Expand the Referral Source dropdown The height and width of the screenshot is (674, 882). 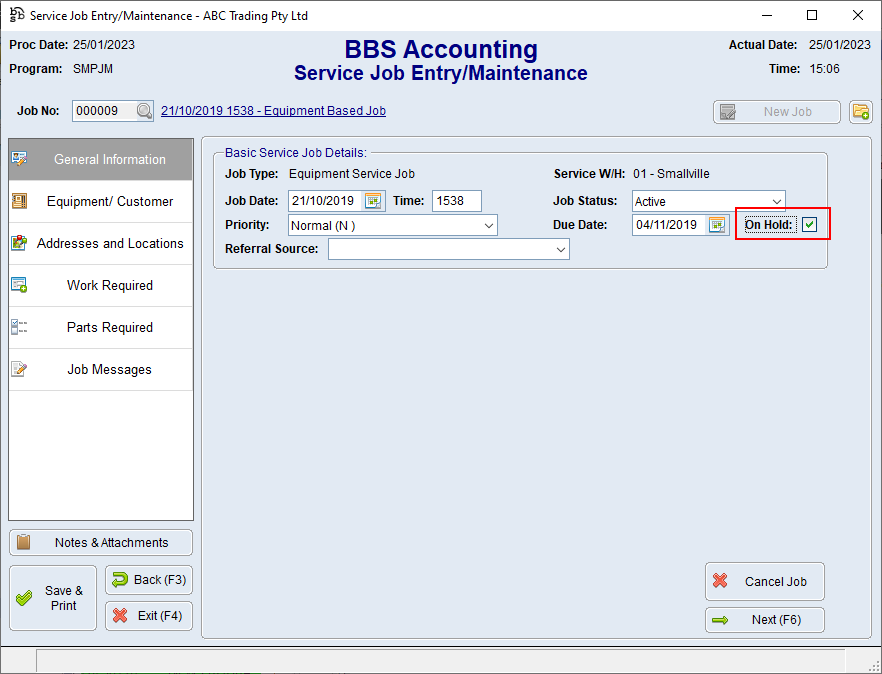[561, 248]
